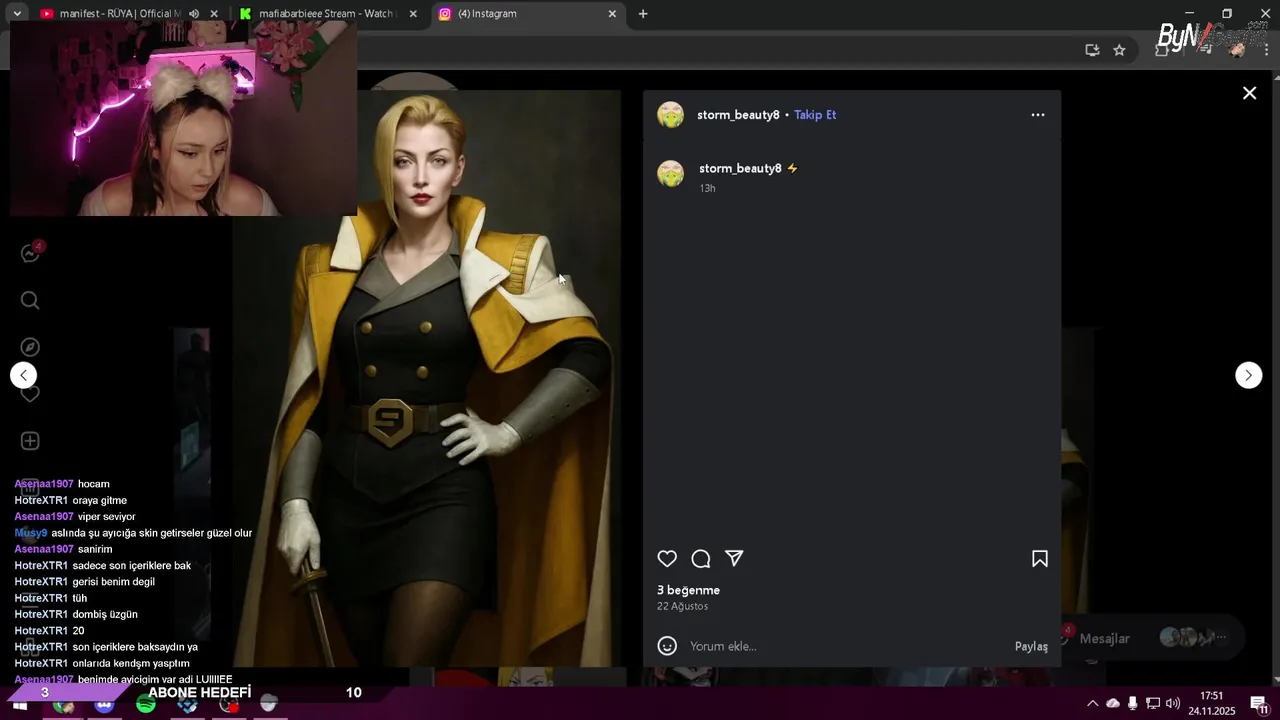Go to the previous post arrow
Screen dimensions: 1280x720
pos(23,375)
